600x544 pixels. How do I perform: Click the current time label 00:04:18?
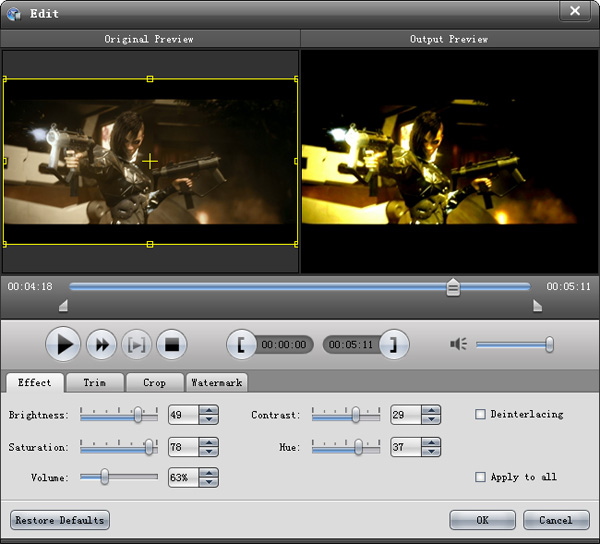pyautogui.click(x=30, y=287)
